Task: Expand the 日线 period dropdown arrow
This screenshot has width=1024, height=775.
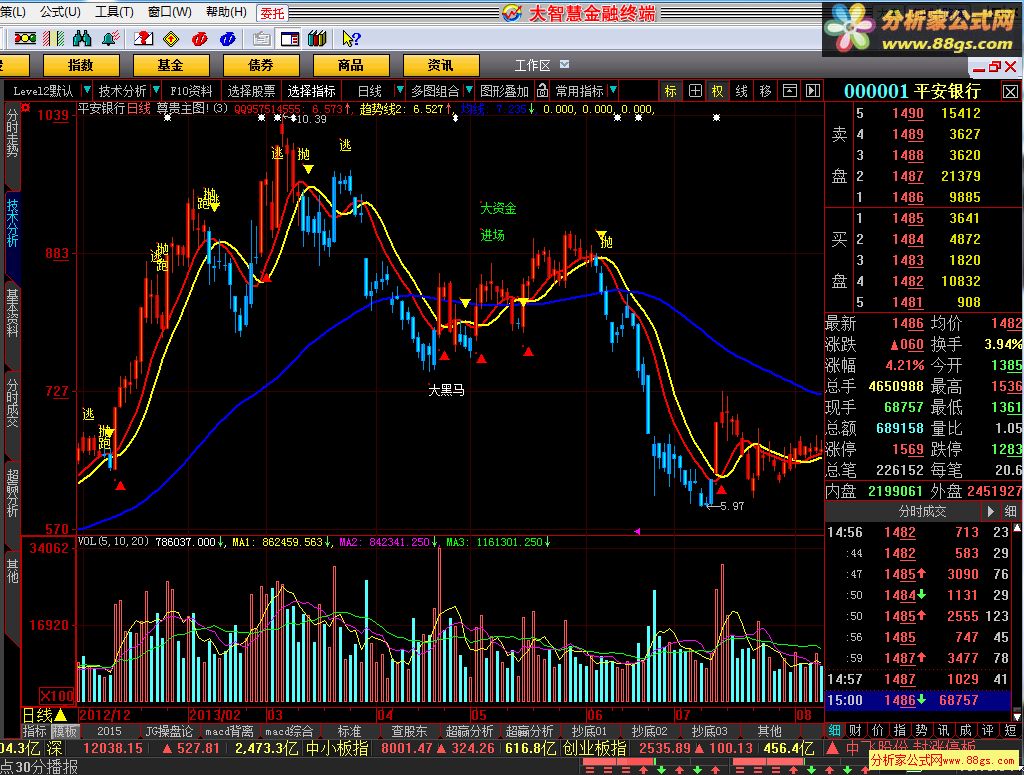Action: pyautogui.click(x=400, y=90)
